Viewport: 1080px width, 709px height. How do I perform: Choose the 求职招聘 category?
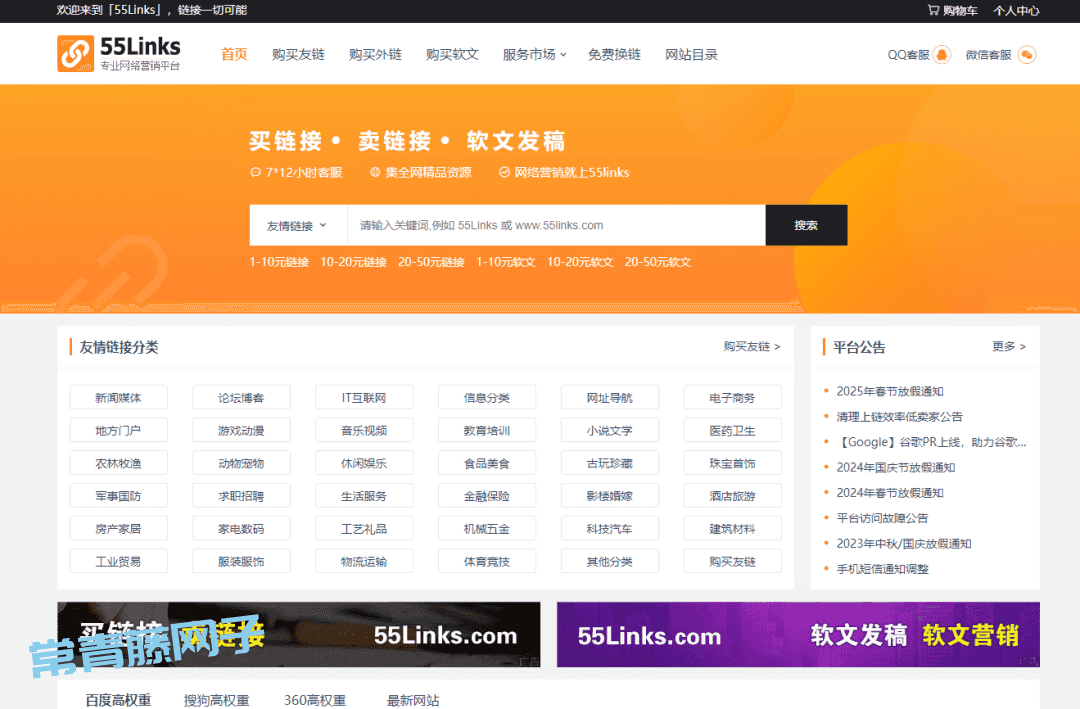(241, 496)
